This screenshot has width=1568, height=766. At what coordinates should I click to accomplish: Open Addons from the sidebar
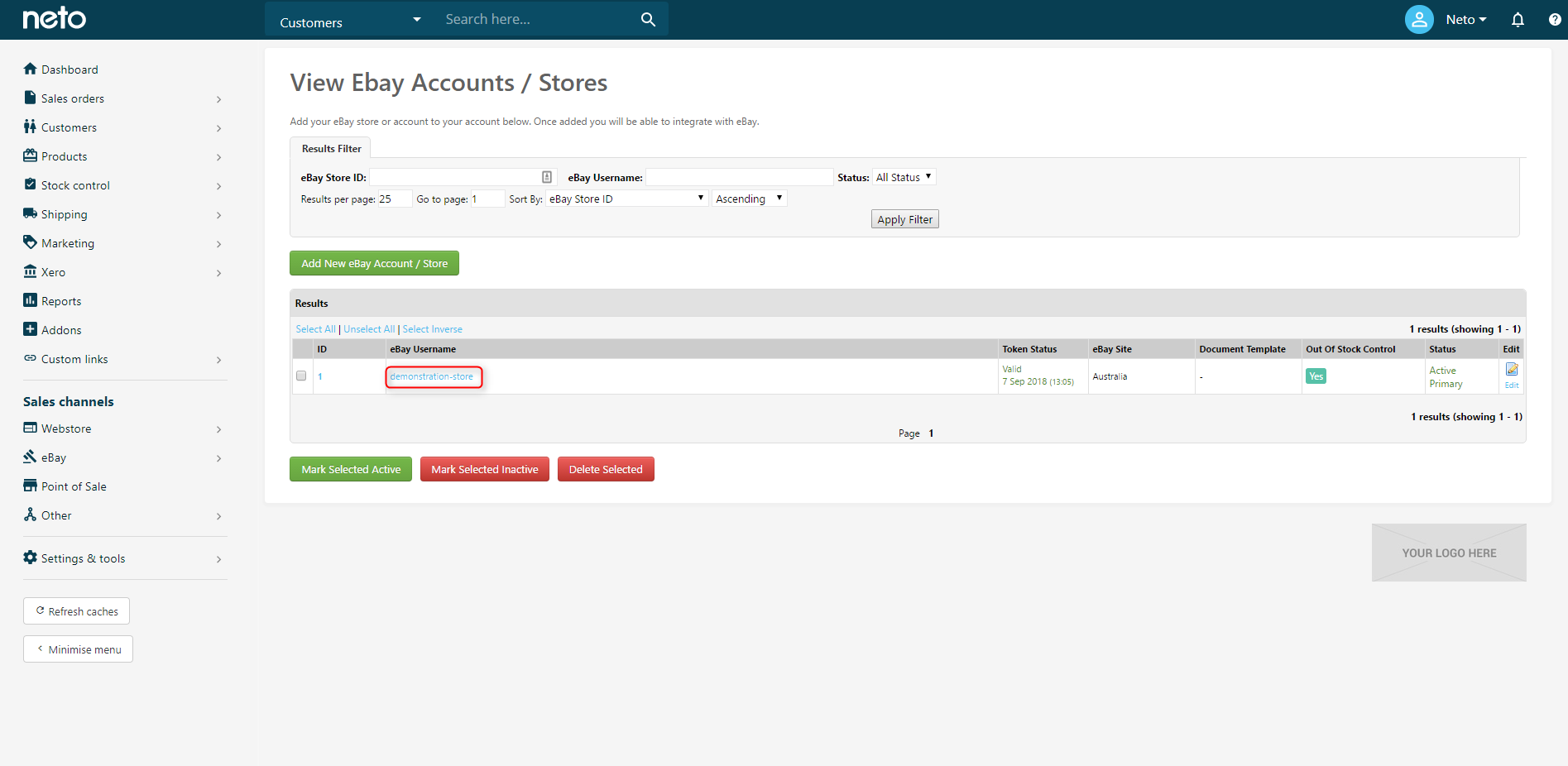pos(61,330)
